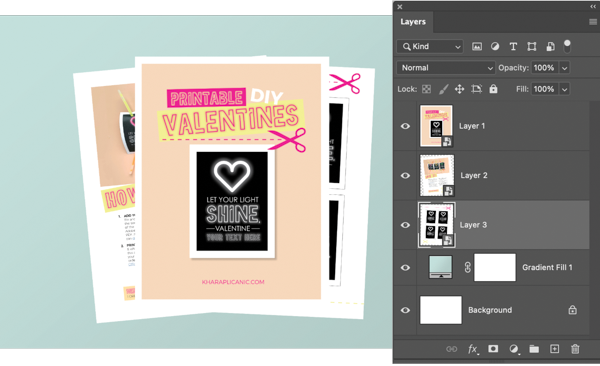Click Gradient Fill 1 gradient thumbnail
Viewport: 600px width, 366px height.
coord(441,267)
